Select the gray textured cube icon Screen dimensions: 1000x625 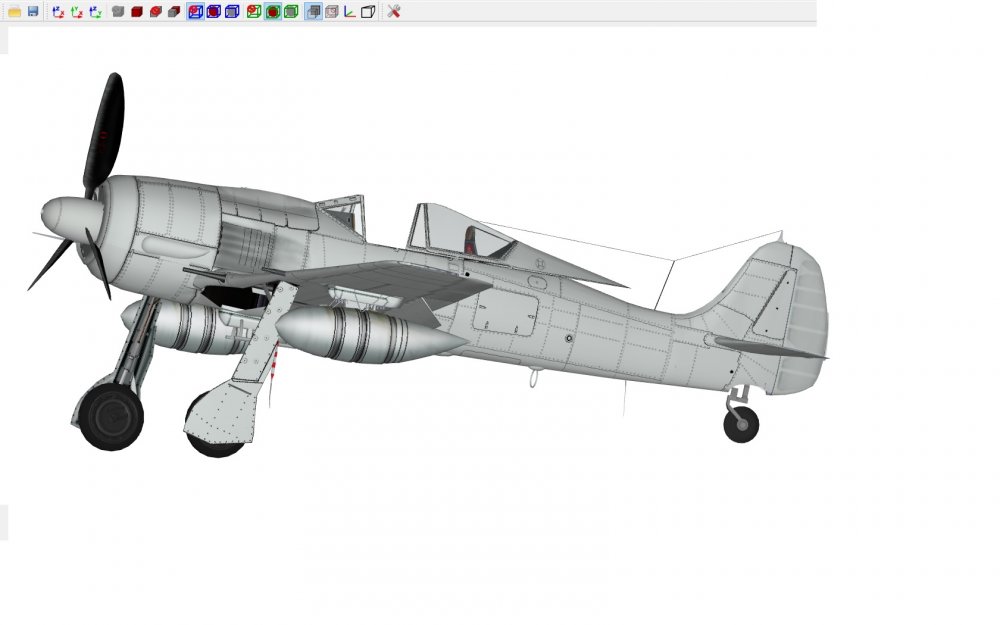pos(332,11)
